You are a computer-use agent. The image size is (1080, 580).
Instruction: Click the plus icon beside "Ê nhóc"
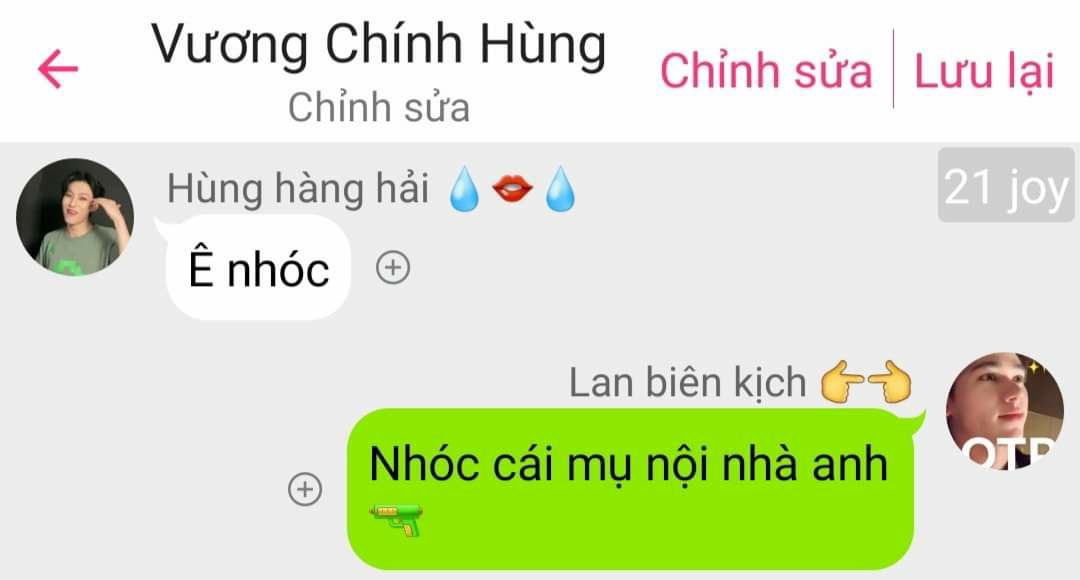click(x=393, y=267)
